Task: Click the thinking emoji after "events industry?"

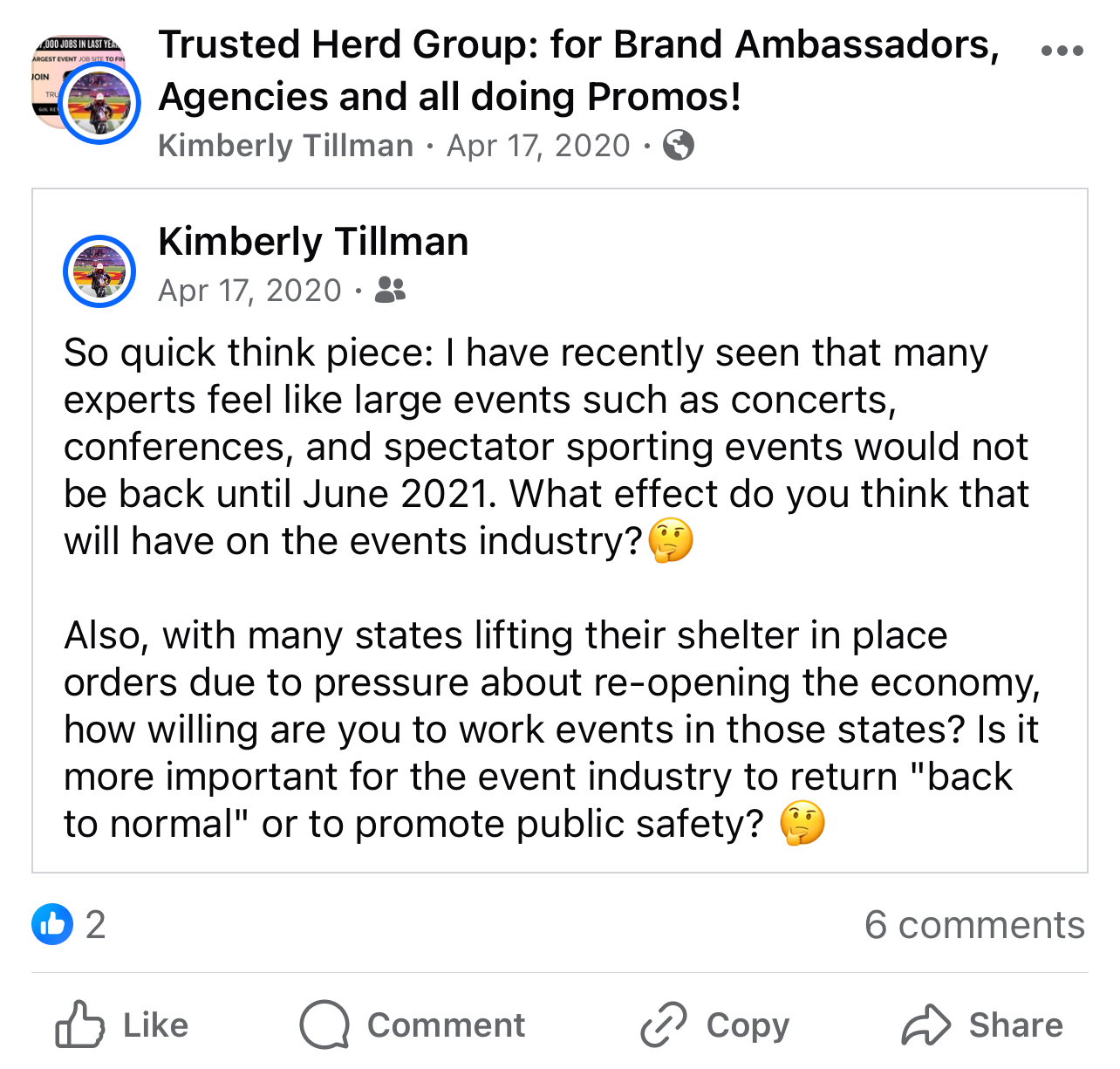Action: pyautogui.click(x=671, y=541)
